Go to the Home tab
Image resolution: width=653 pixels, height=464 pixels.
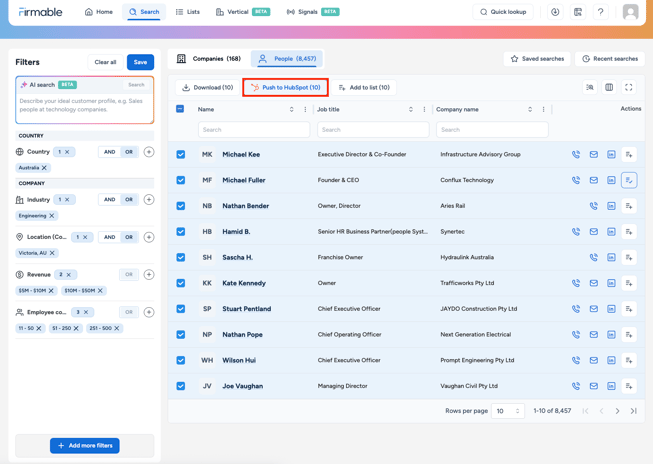[x=99, y=12]
